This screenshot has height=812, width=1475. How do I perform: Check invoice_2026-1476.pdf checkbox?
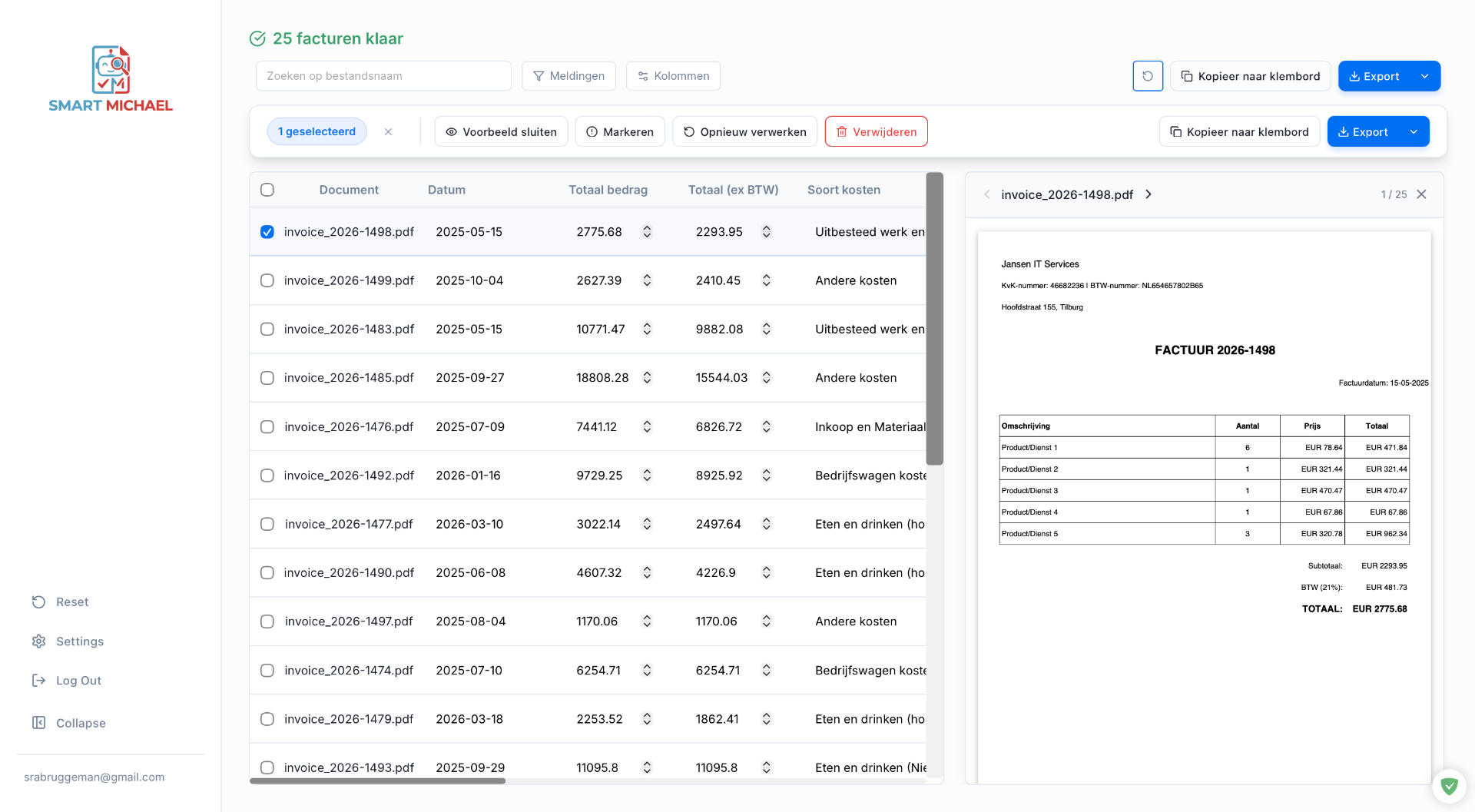coord(267,426)
